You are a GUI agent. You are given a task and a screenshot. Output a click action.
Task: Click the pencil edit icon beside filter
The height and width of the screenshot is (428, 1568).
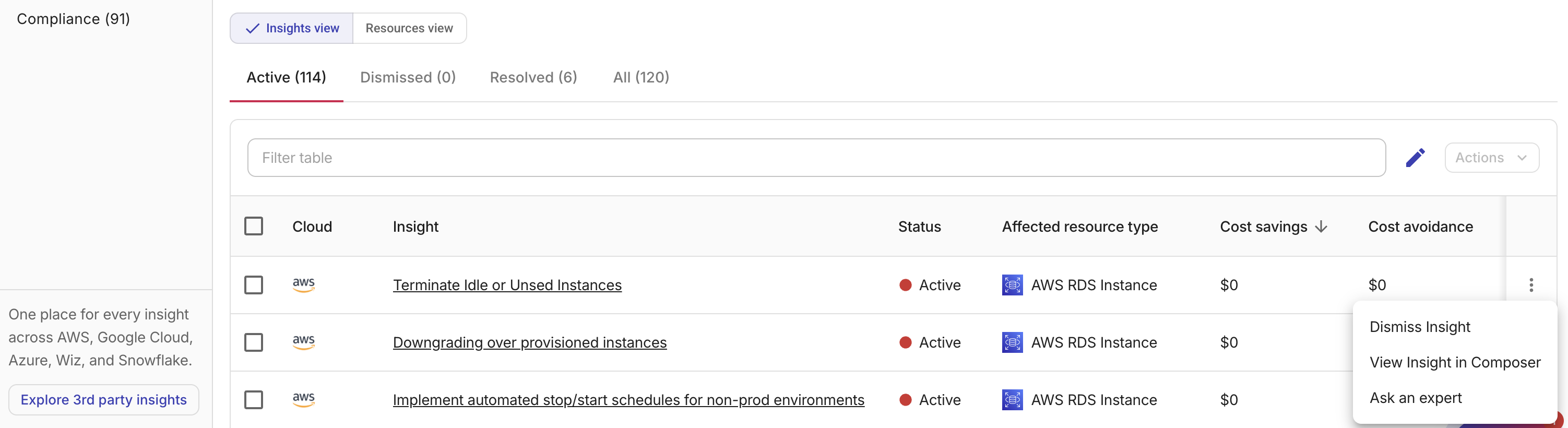click(x=1415, y=158)
